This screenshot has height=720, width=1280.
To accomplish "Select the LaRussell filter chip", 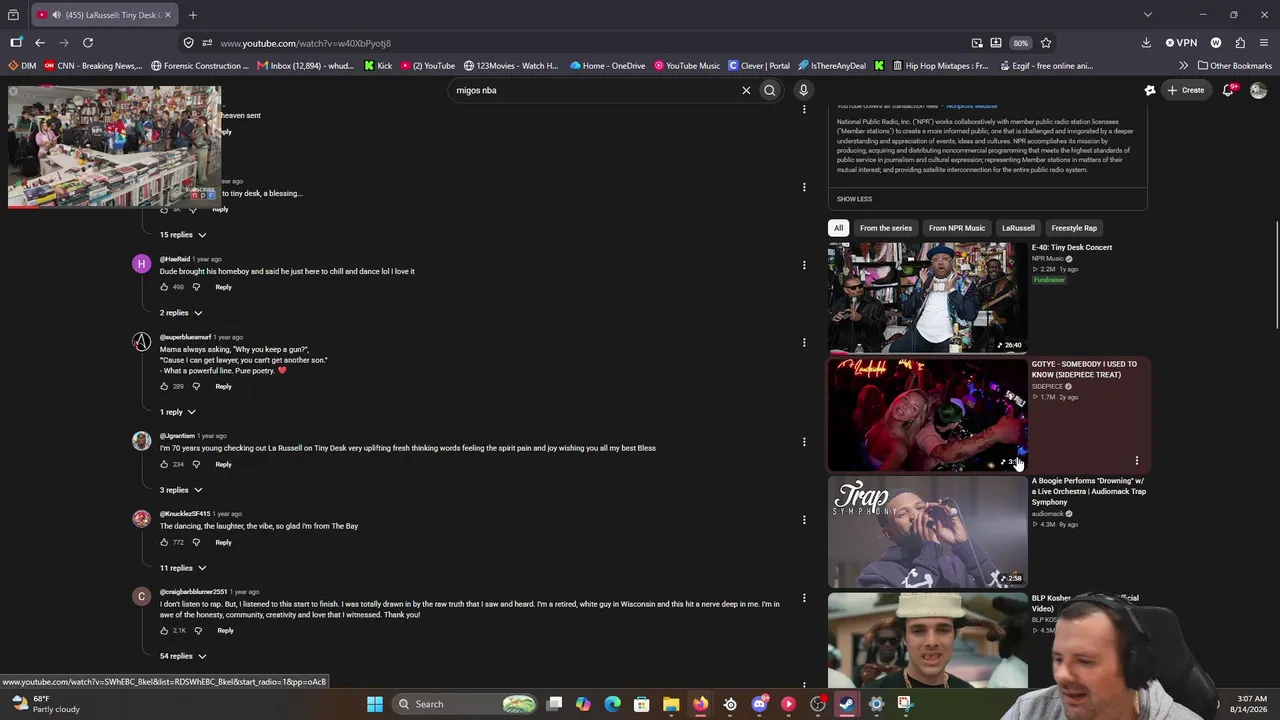I will pos(1018,228).
